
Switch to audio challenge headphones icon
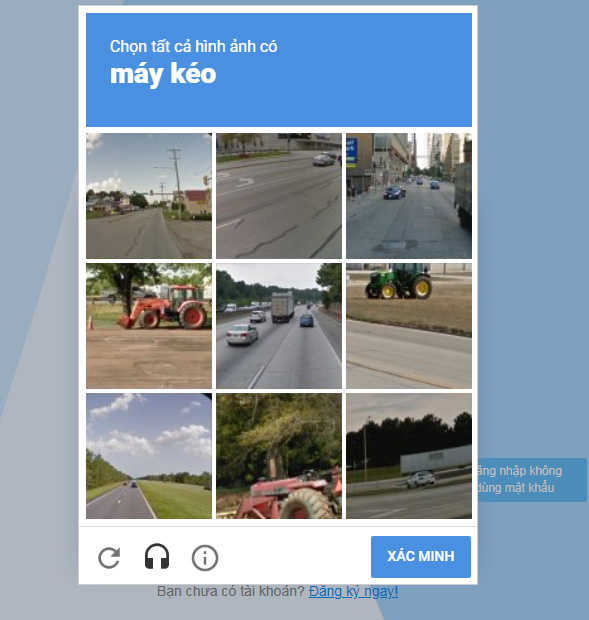(157, 557)
